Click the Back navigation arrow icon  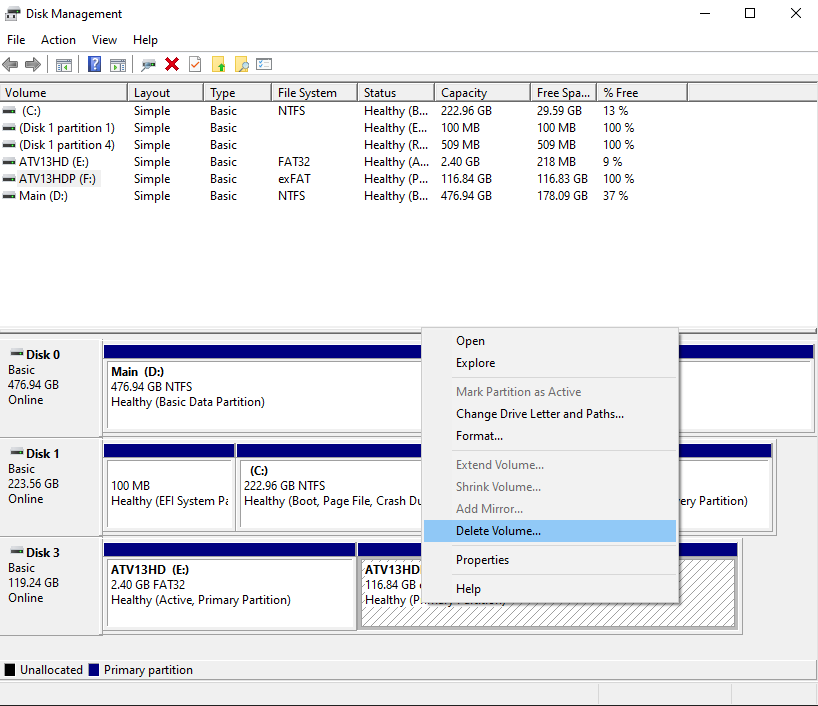click(10, 64)
